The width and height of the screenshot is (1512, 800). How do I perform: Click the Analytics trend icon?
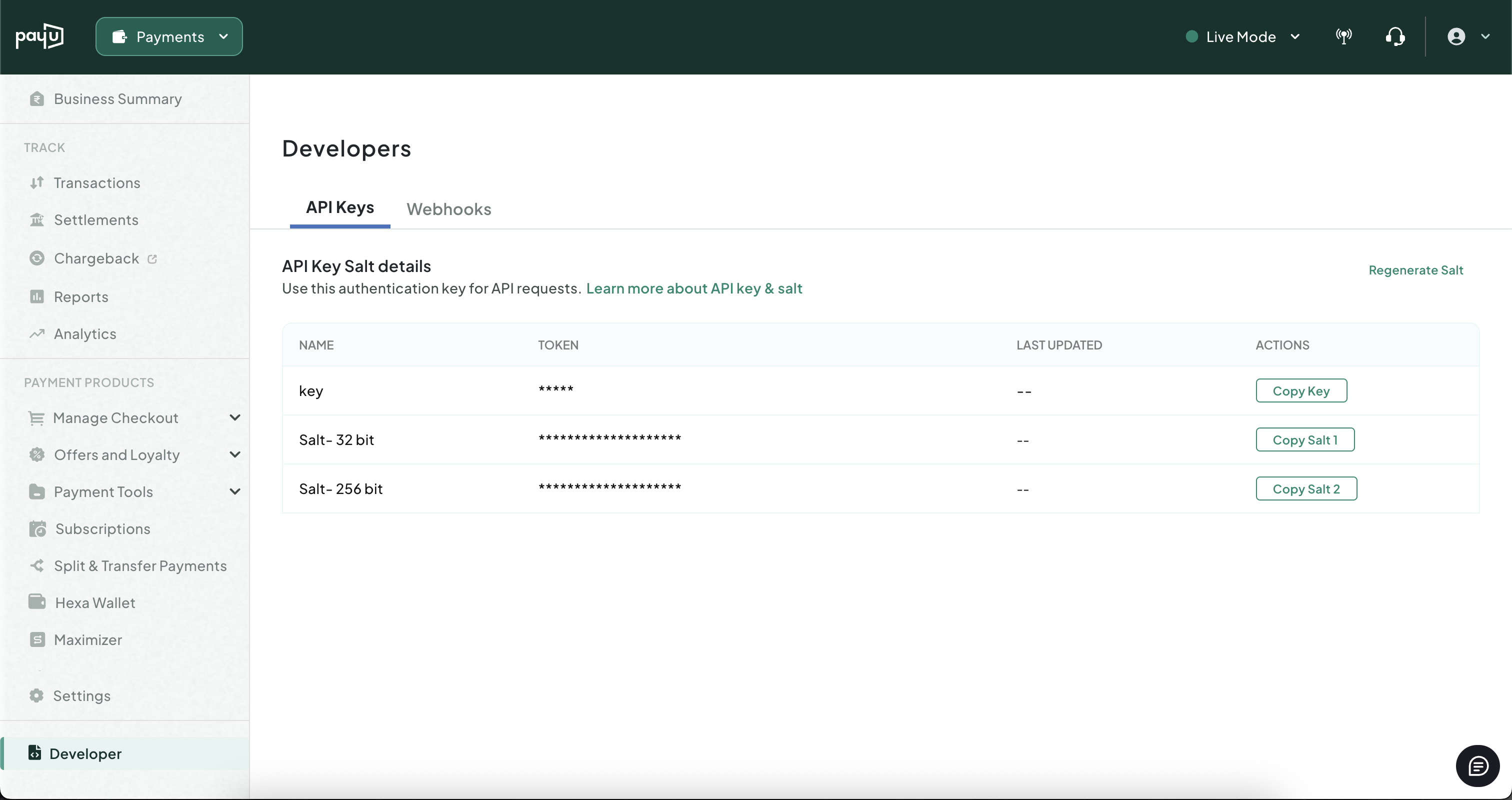pyautogui.click(x=37, y=334)
